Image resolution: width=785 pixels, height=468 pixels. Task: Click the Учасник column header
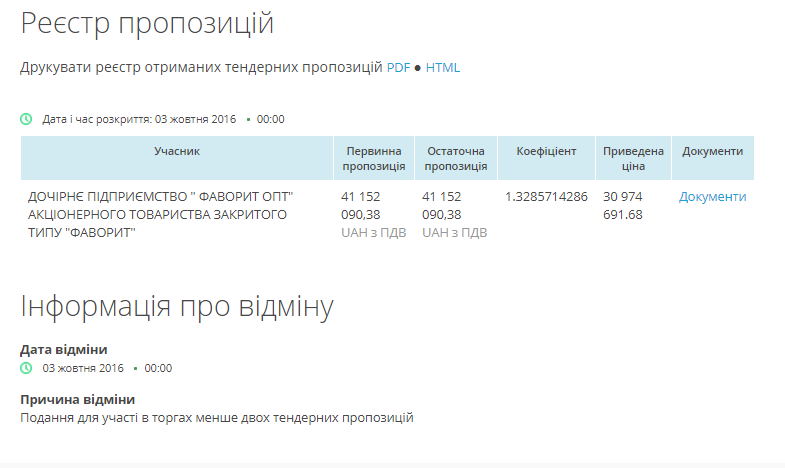pos(177,152)
